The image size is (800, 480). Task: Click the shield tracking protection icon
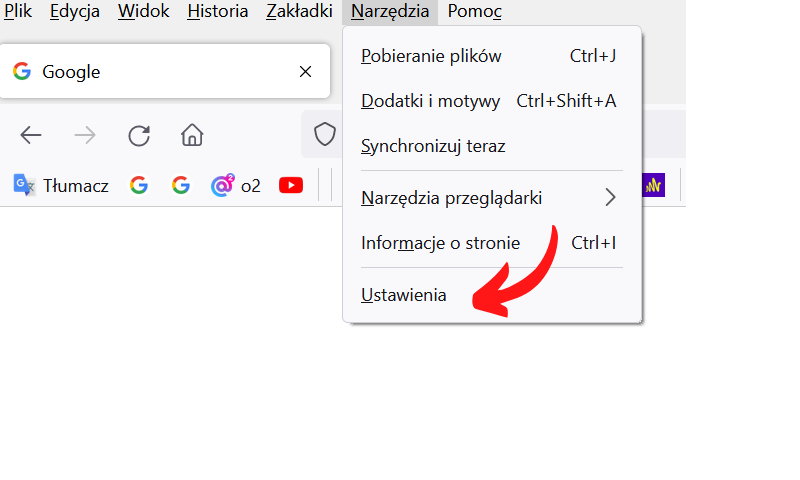[324, 135]
